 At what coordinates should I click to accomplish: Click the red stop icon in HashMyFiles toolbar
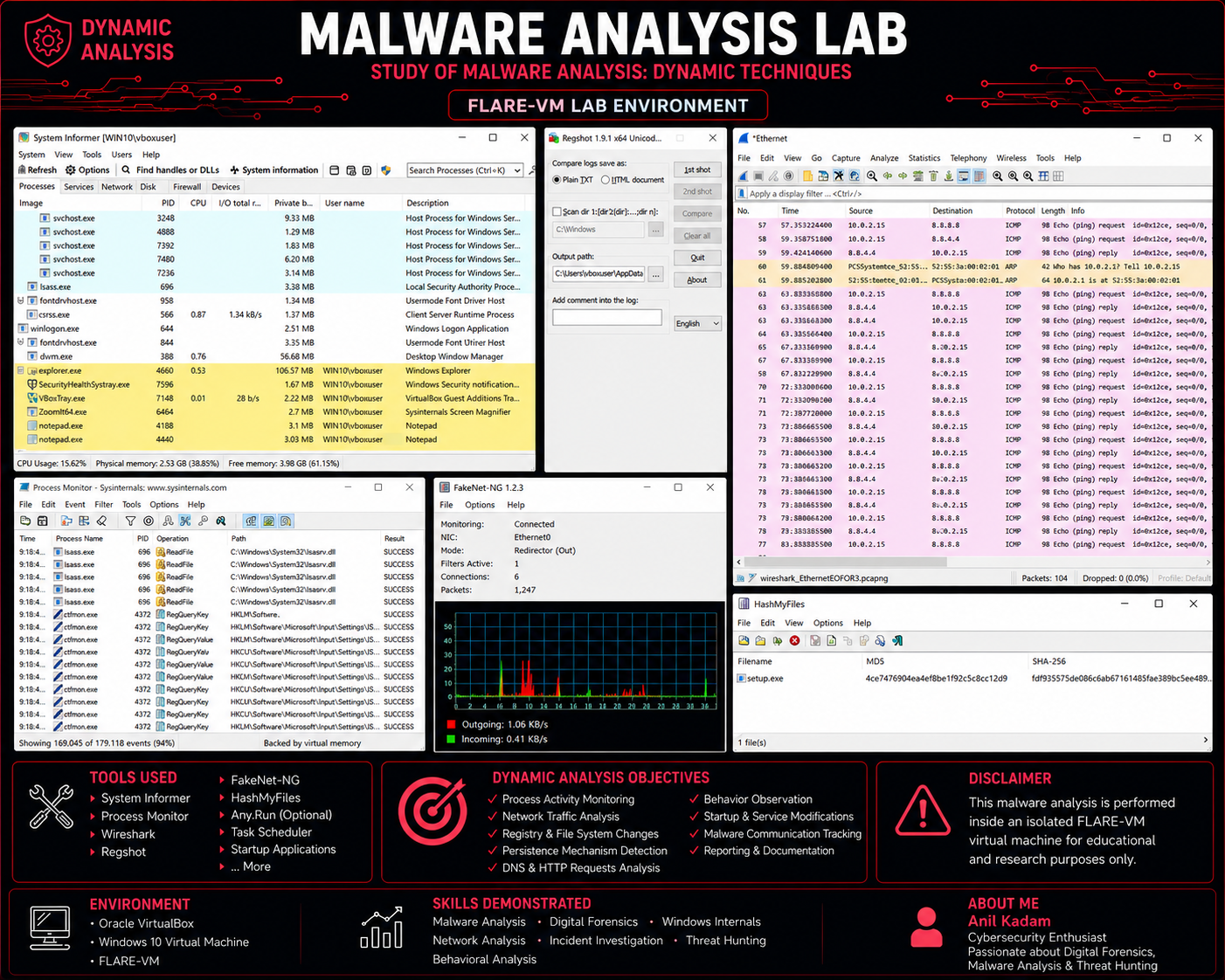pyautogui.click(x=794, y=641)
